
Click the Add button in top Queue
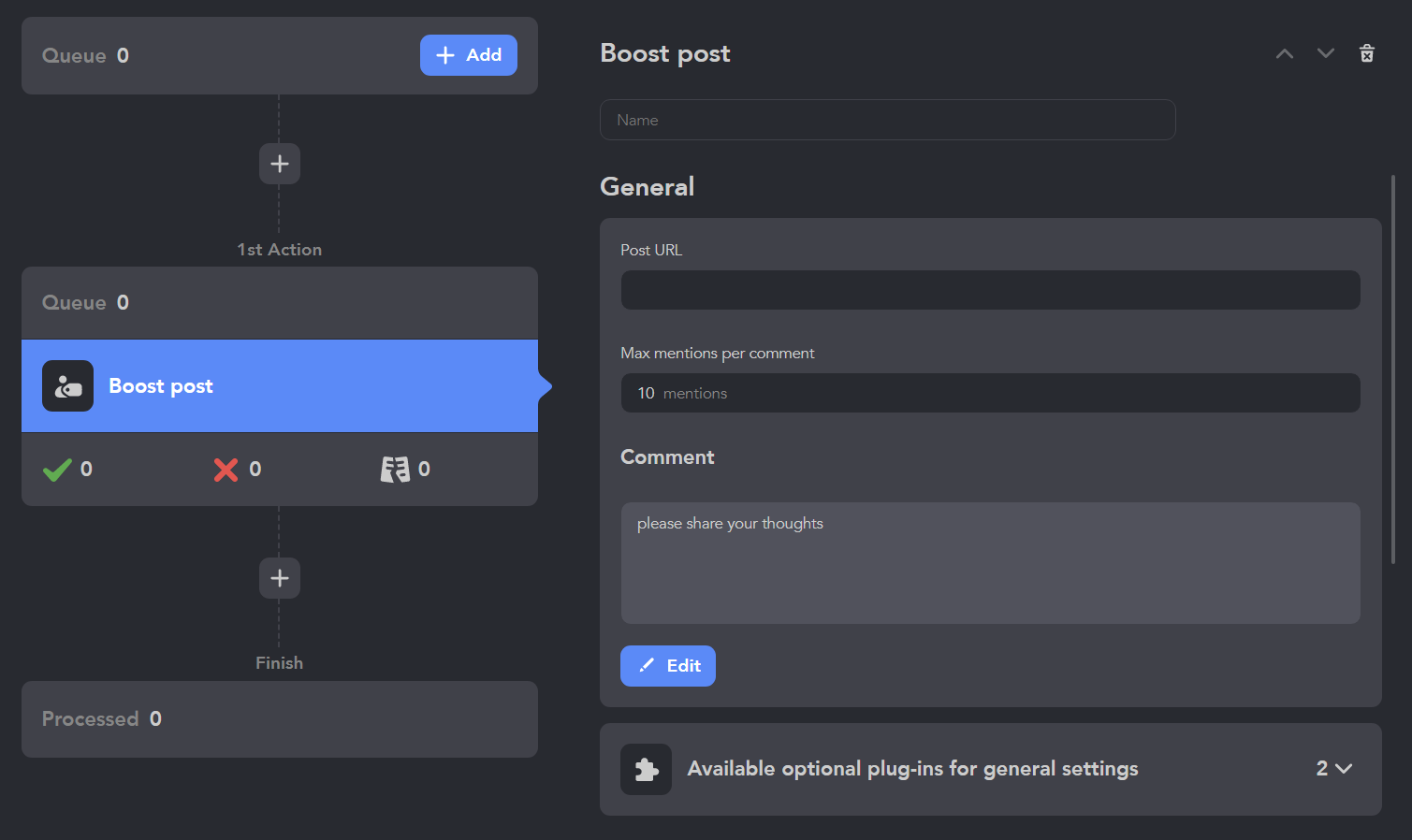[469, 55]
